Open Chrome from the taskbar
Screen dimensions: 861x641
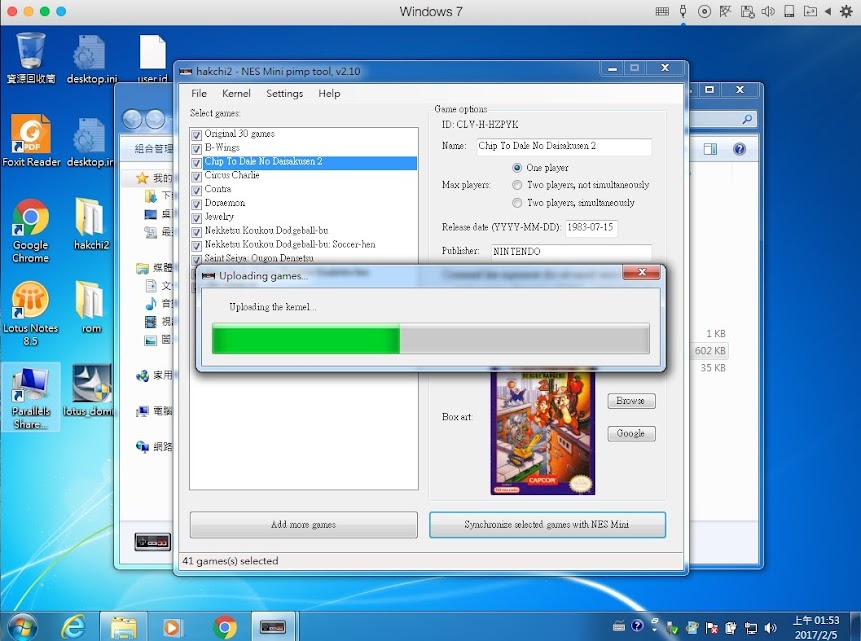[225, 627]
